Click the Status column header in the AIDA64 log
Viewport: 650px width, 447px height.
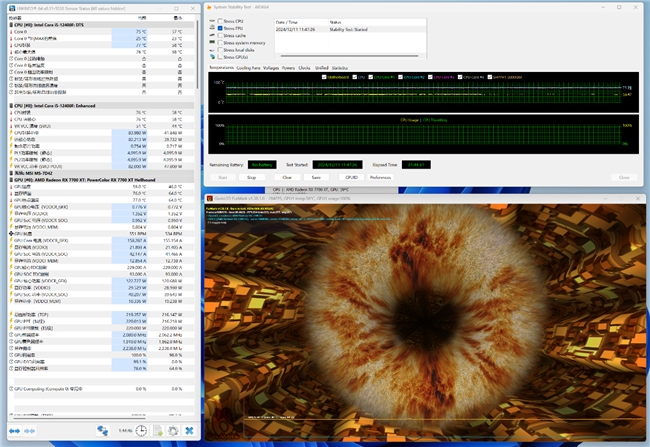coord(377,22)
